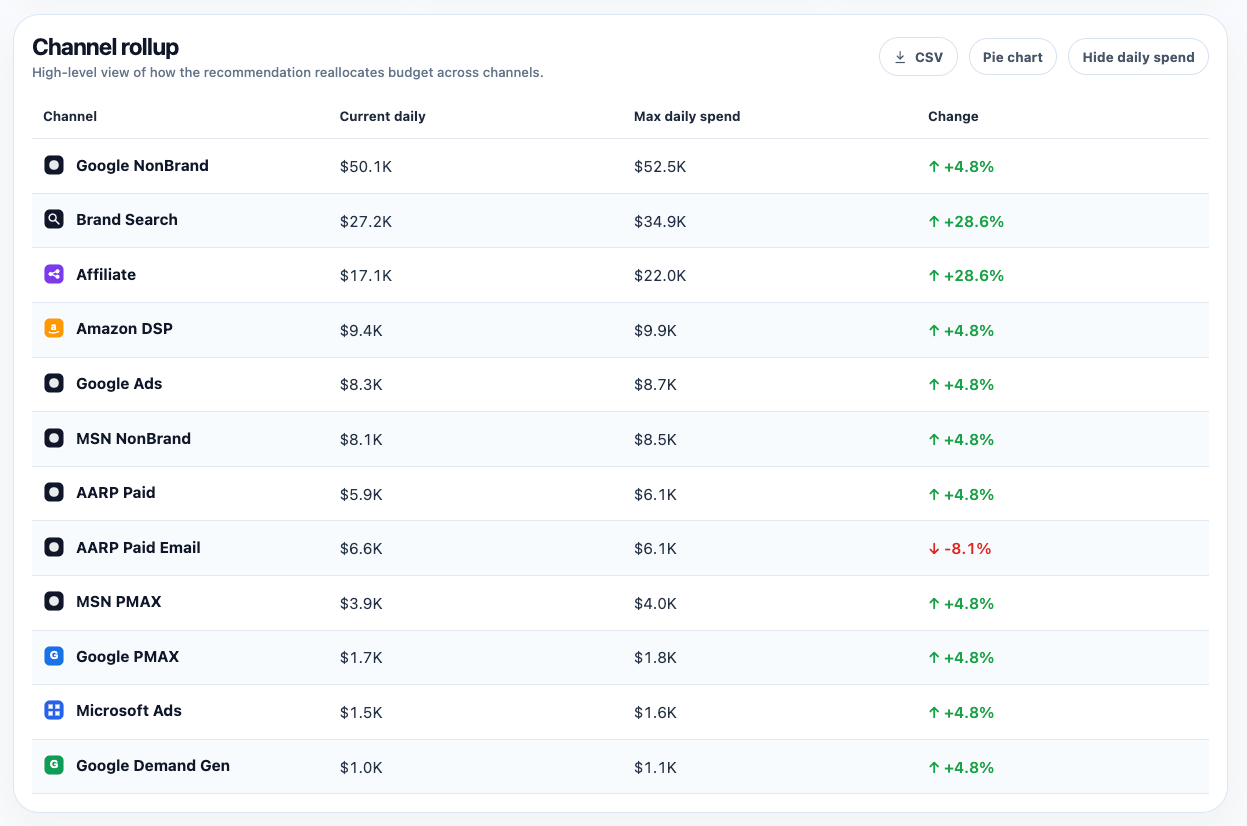1247x826 pixels.
Task: Click the Channel column header
Action: pos(70,116)
